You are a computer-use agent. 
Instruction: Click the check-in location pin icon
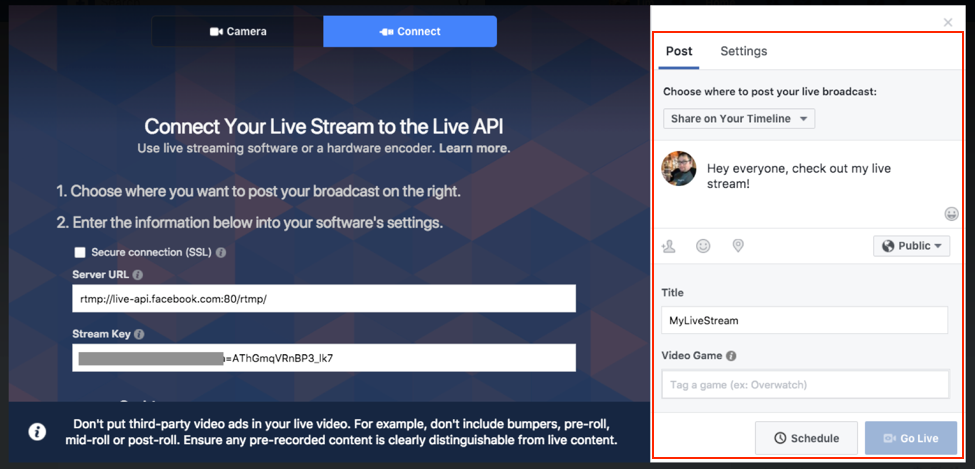pyautogui.click(x=738, y=246)
